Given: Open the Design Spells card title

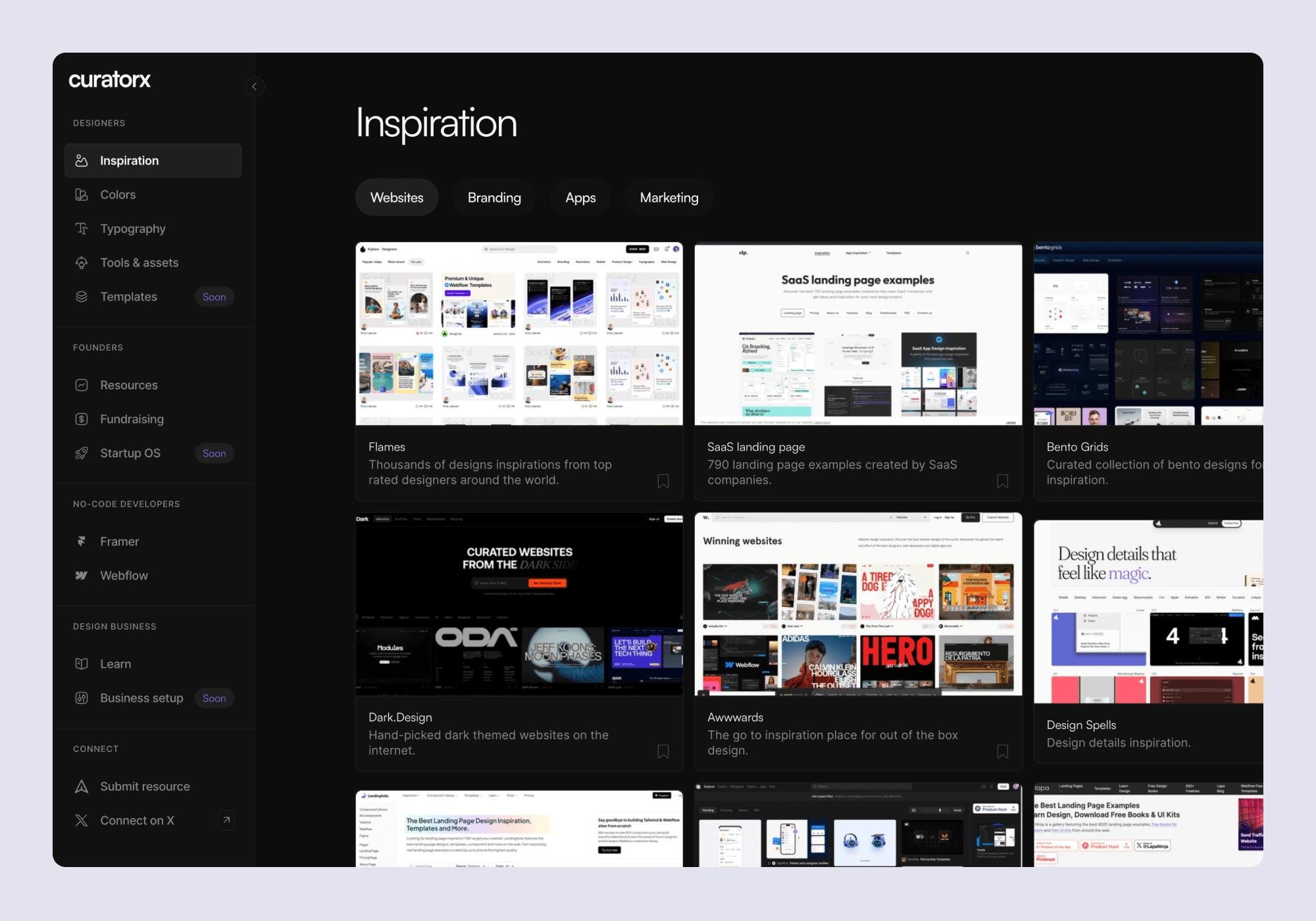Looking at the screenshot, I should pos(1081,725).
